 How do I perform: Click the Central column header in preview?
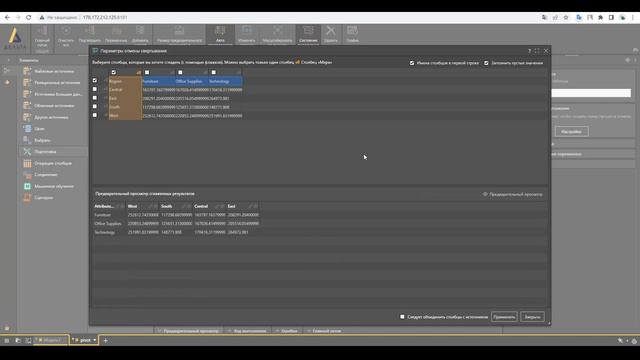pos(209,206)
